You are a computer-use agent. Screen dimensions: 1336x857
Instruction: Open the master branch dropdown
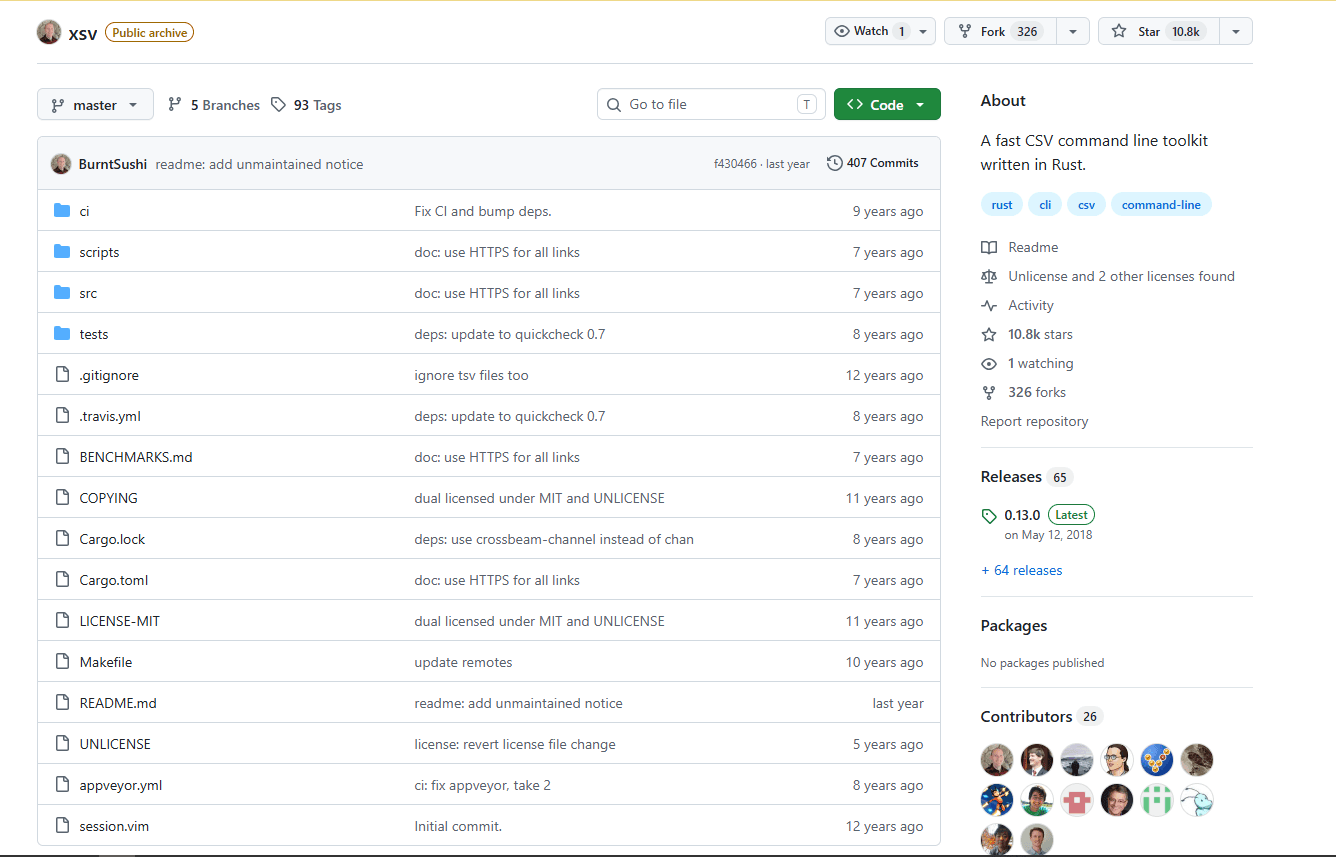click(95, 104)
